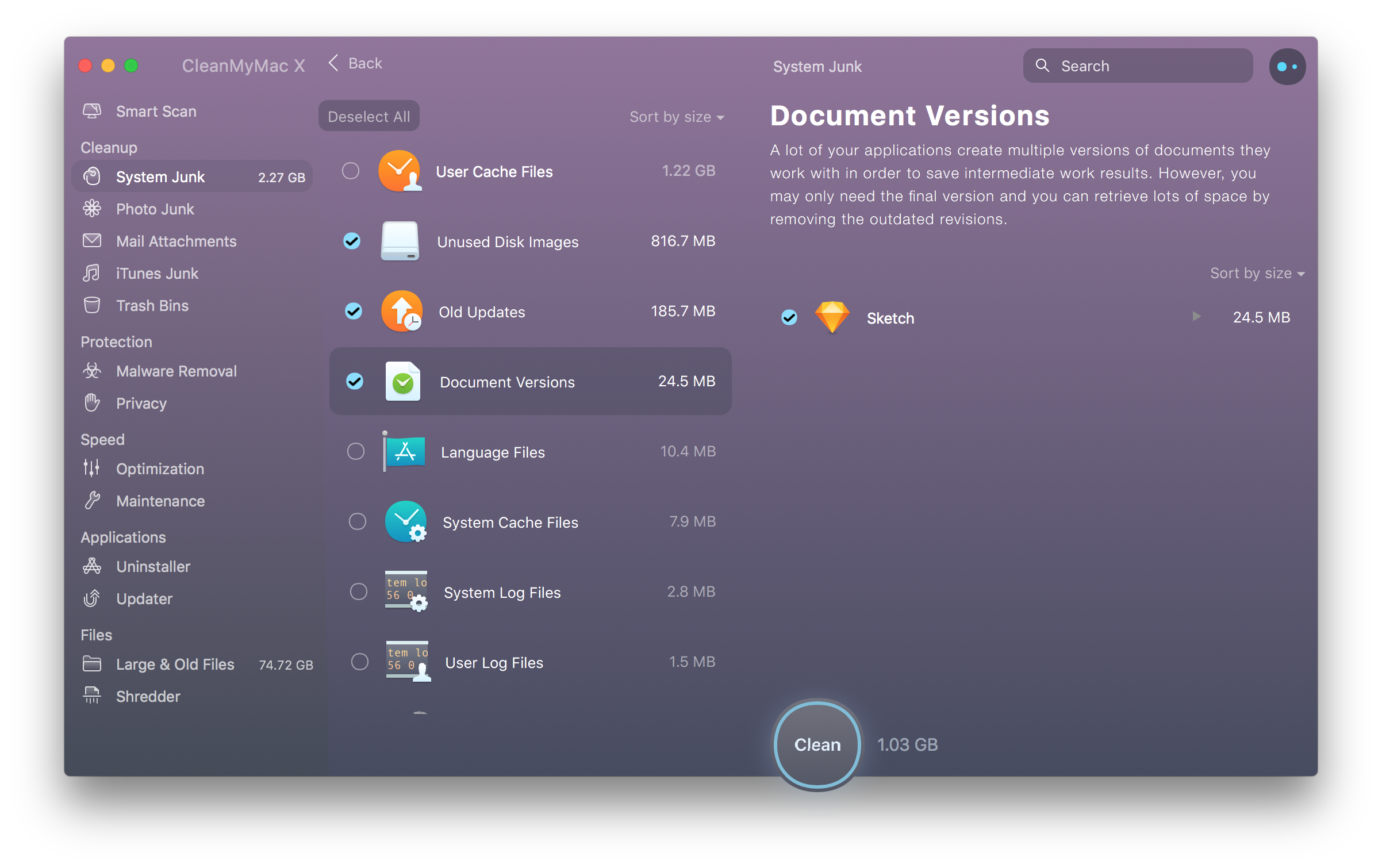The image size is (1382, 868).
Task: Click the Photo Junk flower icon
Action: click(92, 209)
